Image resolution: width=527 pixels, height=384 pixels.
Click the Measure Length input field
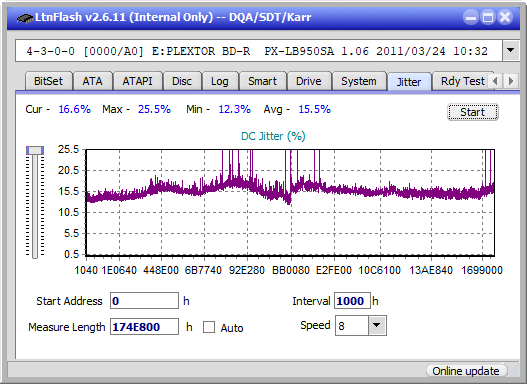pyautogui.click(x=144, y=327)
